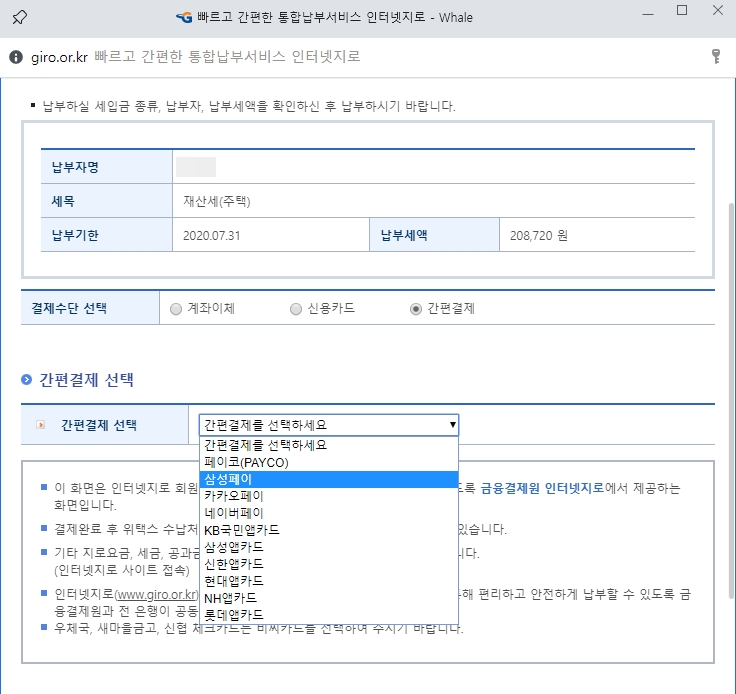Click the Giro logo in the title
This screenshot has width=736, height=694.
click(x=184, y=18)
